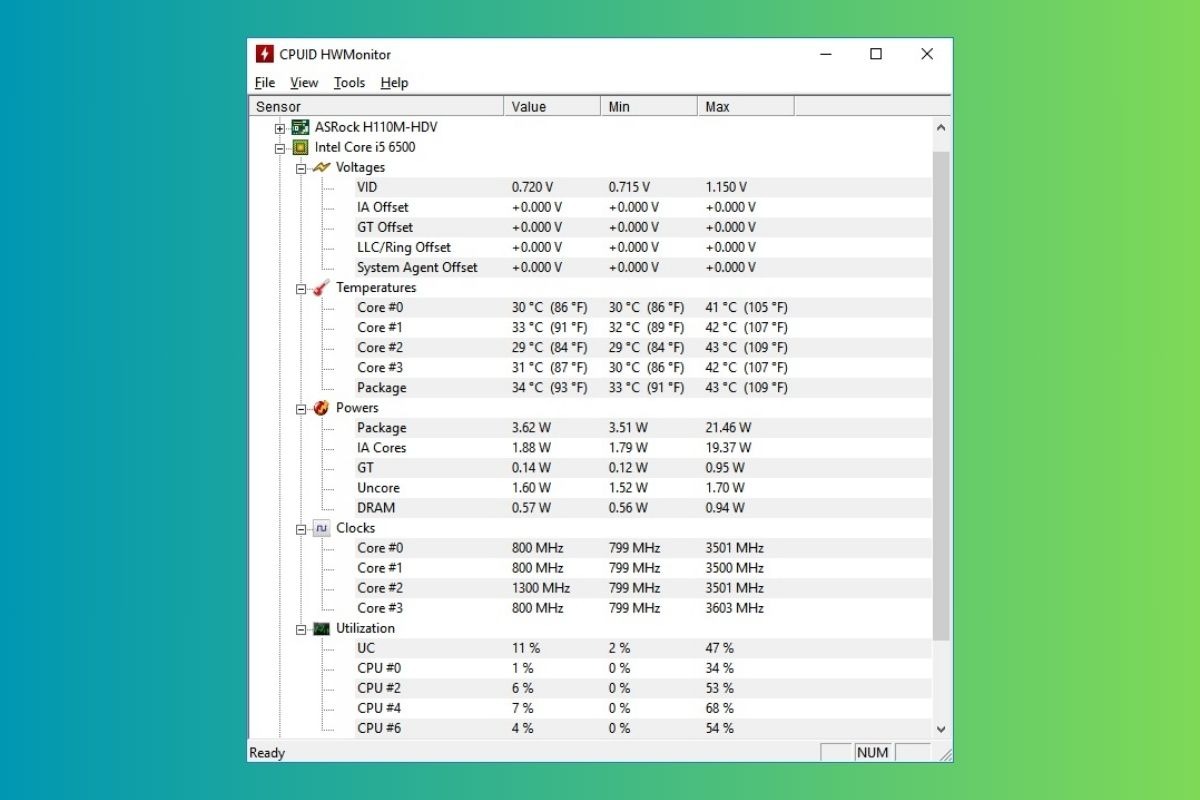Click the Min column header
This screenshot has width=1200, height=800.
649,106
